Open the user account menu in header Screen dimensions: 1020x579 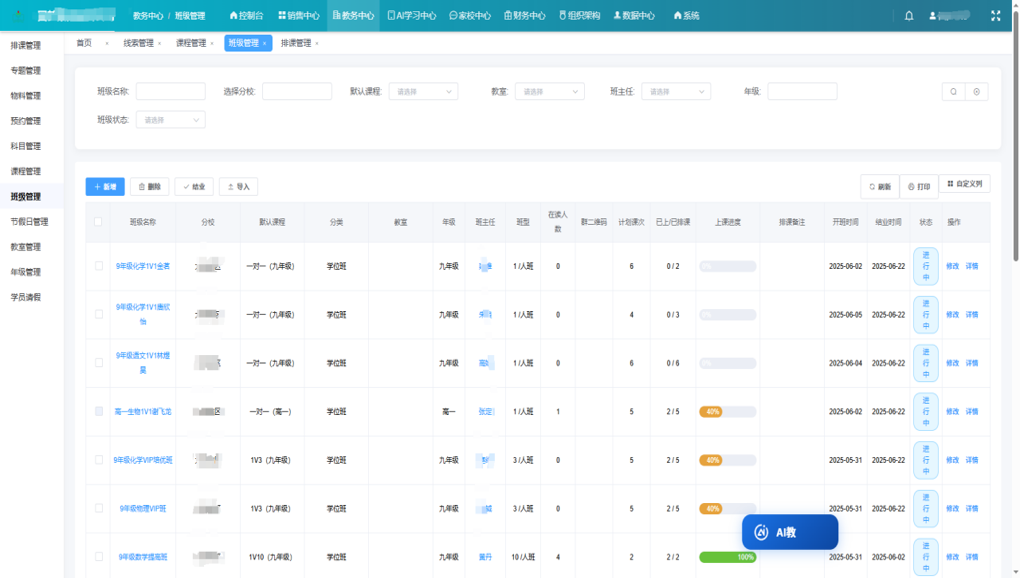(950, 16)
